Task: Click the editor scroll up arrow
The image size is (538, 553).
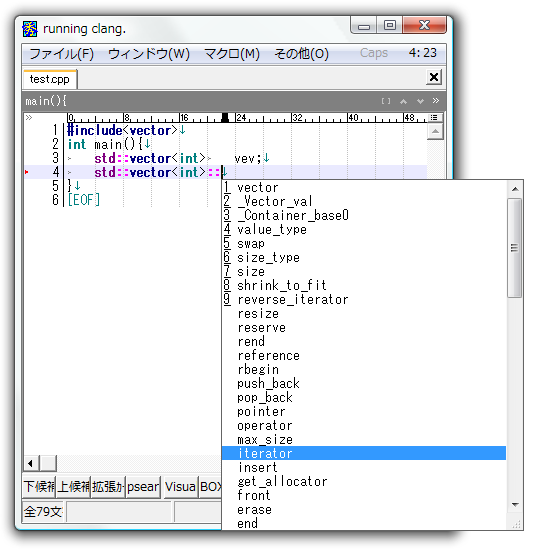Action: pyautogui.click(x=435, y=132)
